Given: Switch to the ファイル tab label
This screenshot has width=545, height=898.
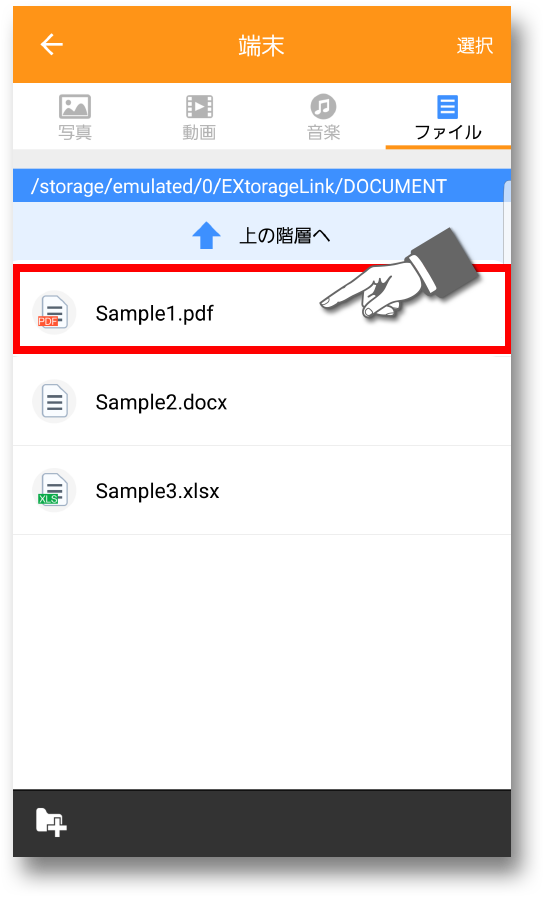Looking at the screenshot, I should [x=448, y=132].
